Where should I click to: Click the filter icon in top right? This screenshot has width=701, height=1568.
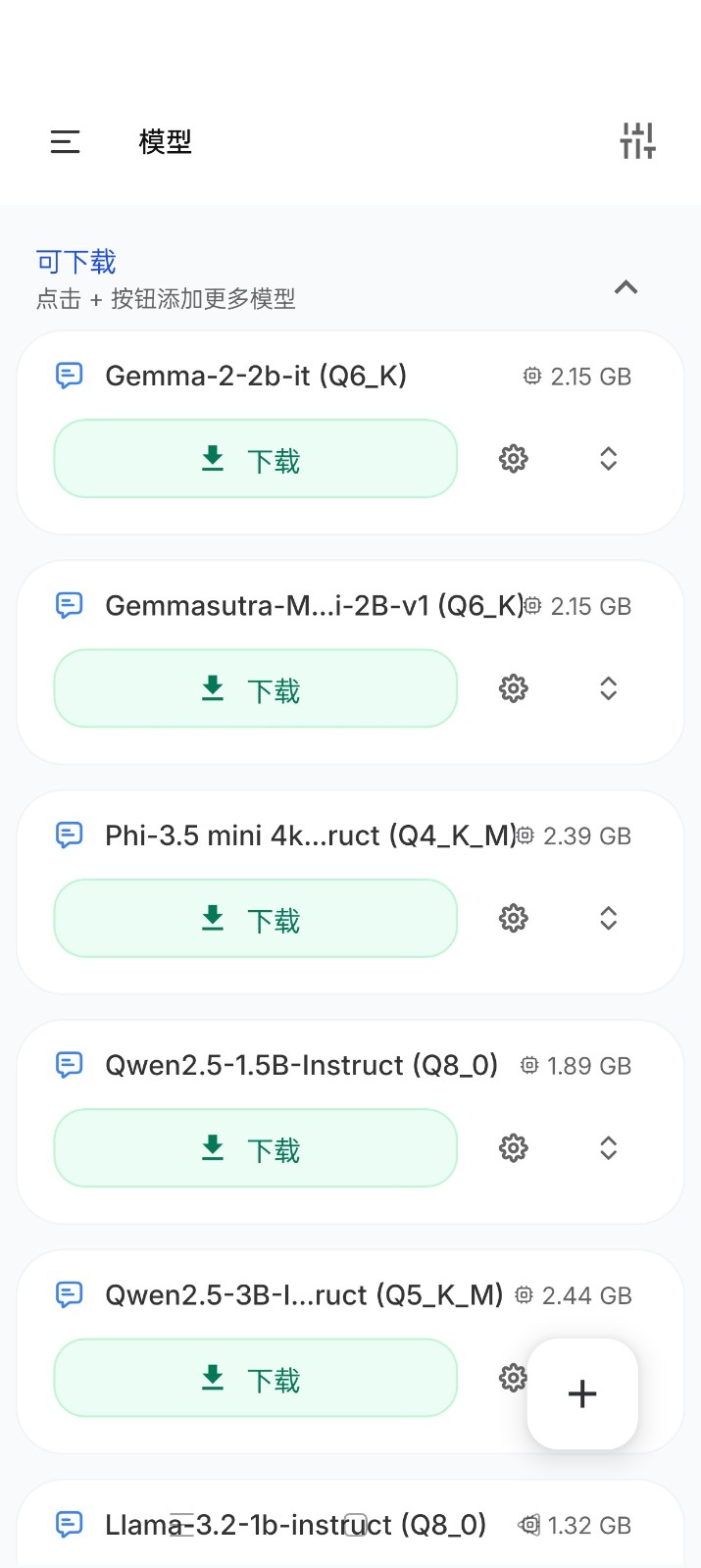pyautogui.click(x=637, y=140)
